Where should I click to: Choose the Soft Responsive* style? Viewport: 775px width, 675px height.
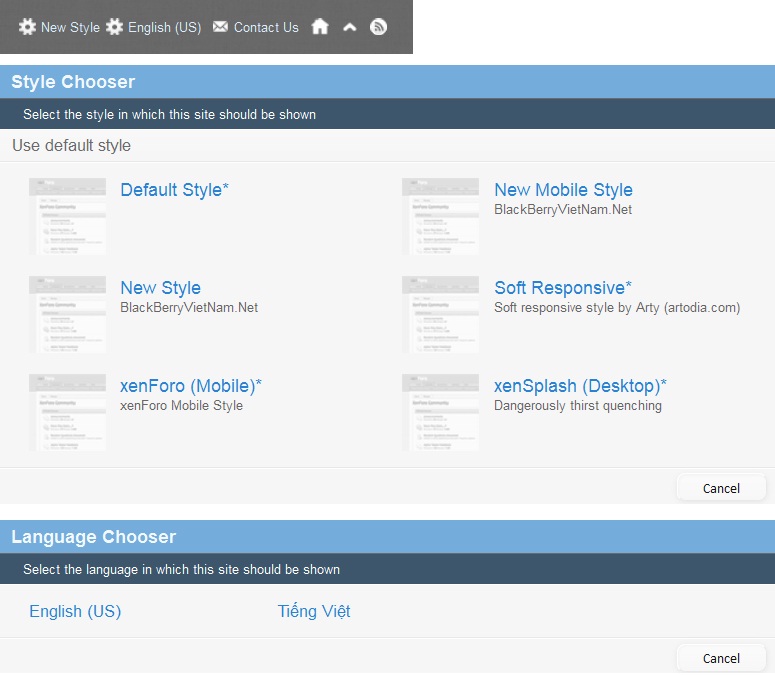tap(563, 288)
